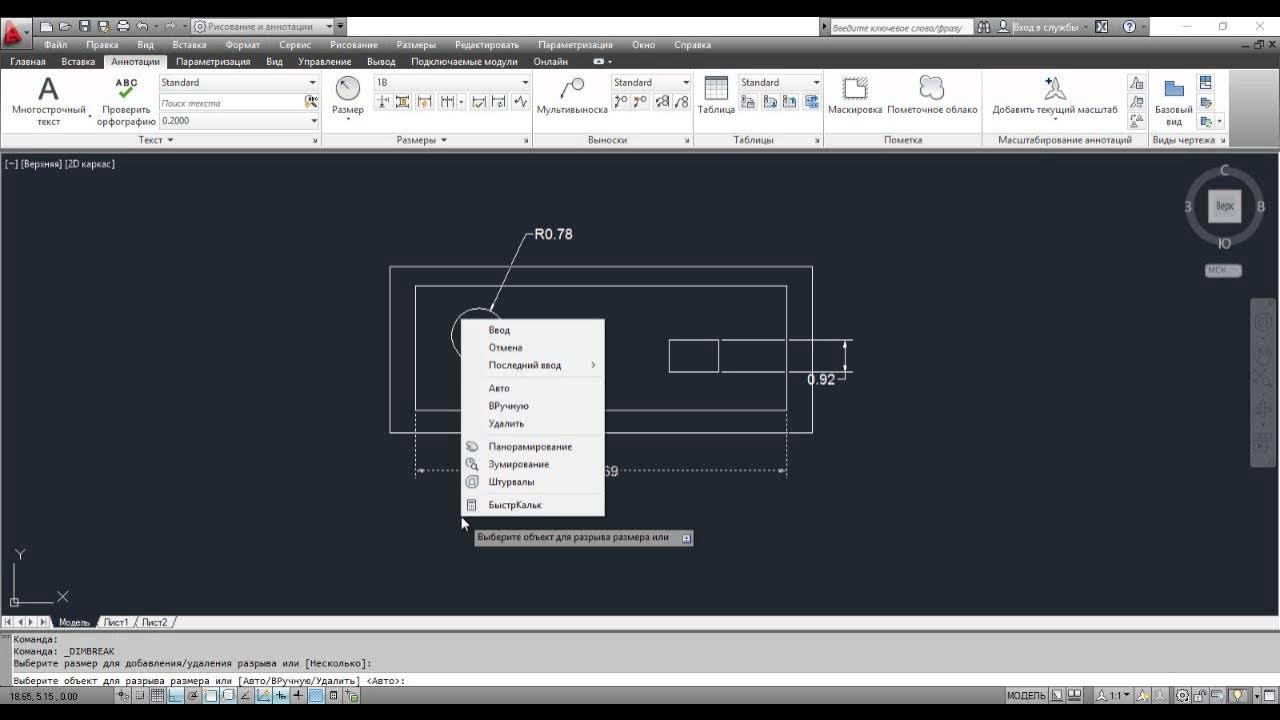The height and width of the screenshot is (720, 1280).
Task: Click the Save icon in quick access toolbar
Action: [x=84, y=27]
